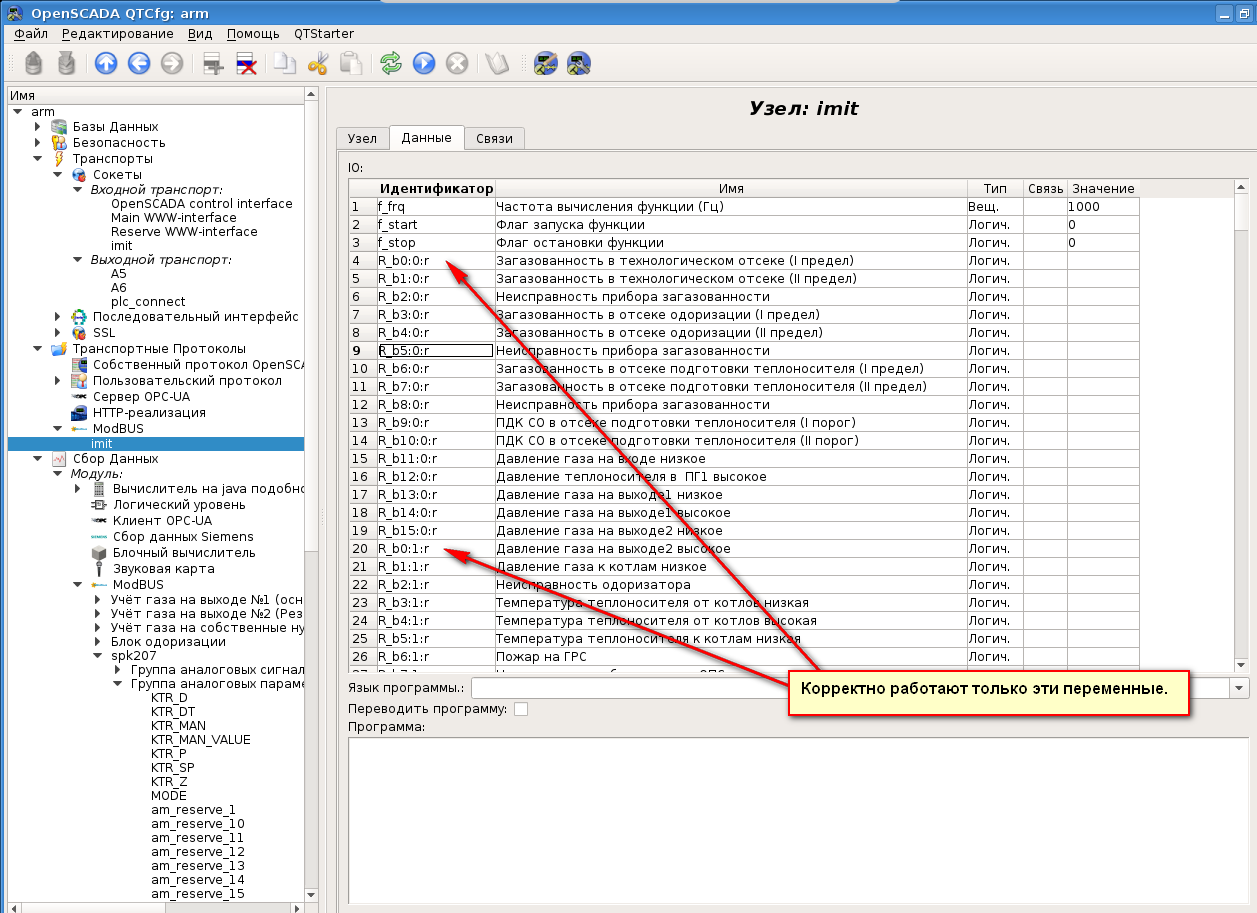The height and width of the screenshot is (913, 1257).
Task: Click the blue Start play icon
Action: tap(424, 63)
